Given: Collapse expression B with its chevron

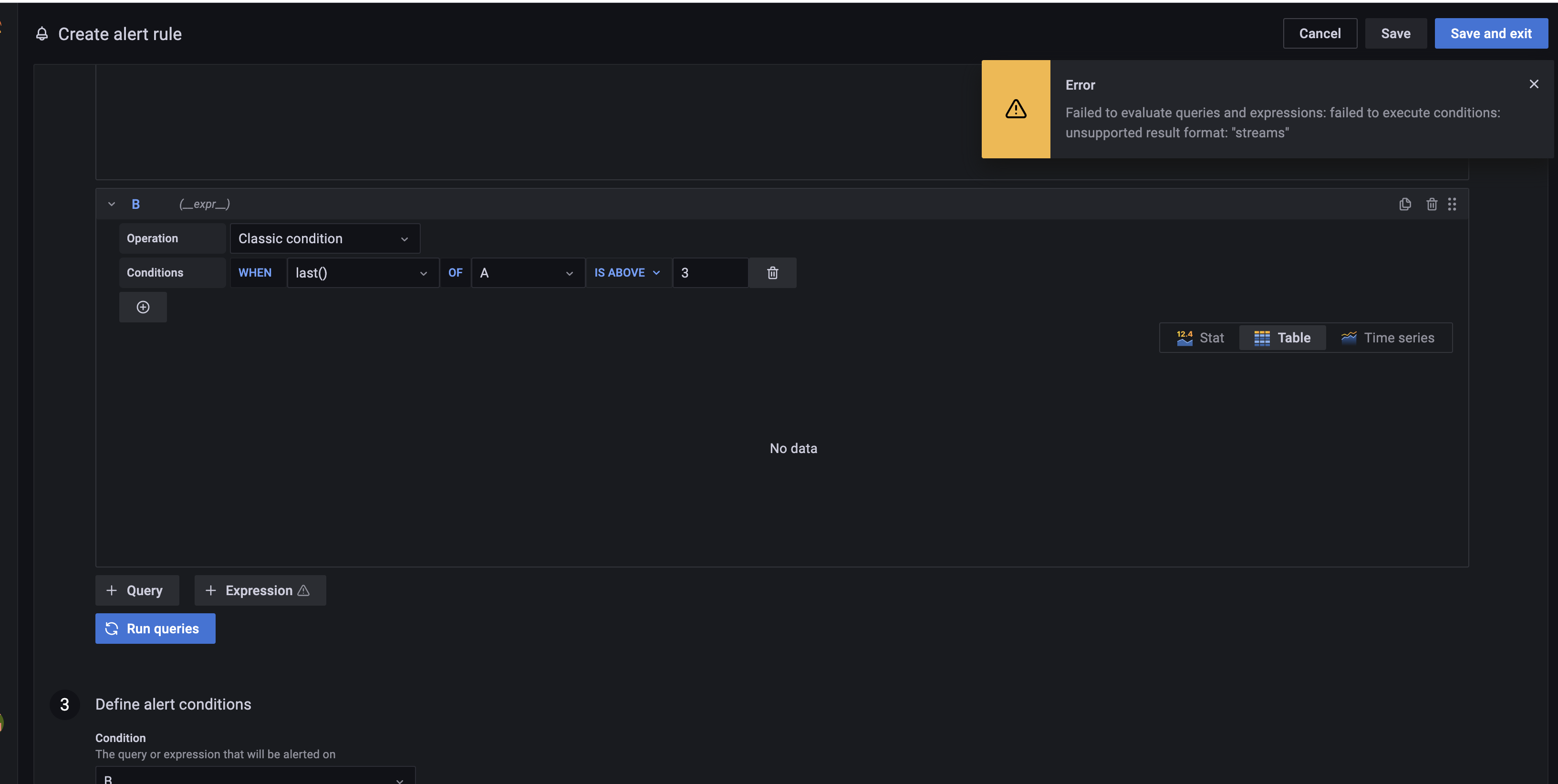Looking at the screenshot, I should point(111,204).
